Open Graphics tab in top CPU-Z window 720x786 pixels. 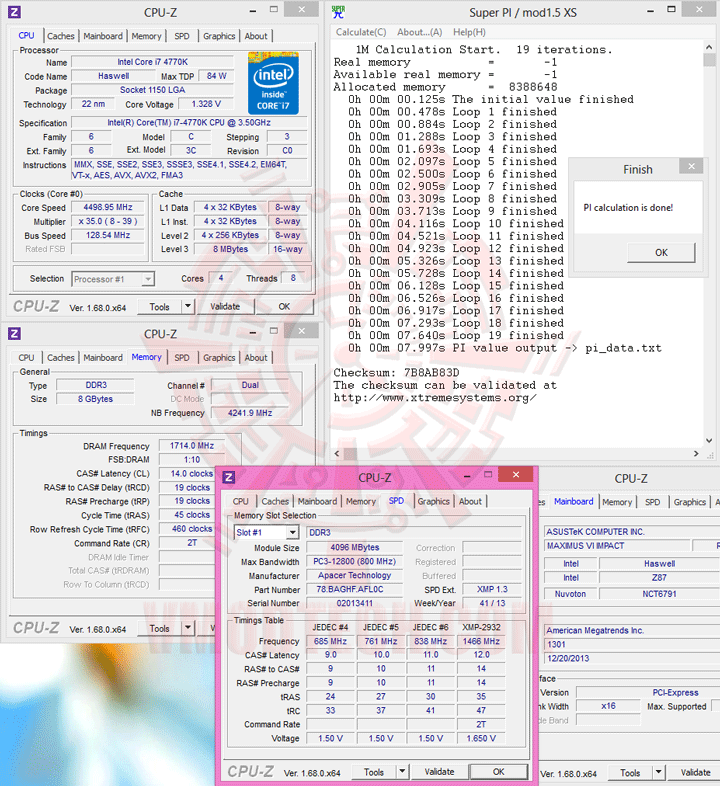219,36
